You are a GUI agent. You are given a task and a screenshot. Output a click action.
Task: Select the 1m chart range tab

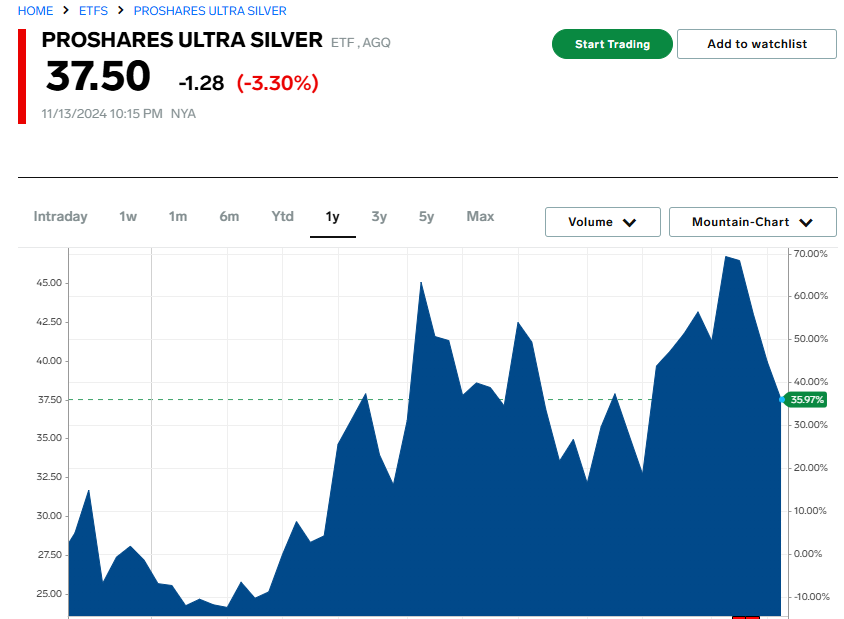click(x=178, y=216)
